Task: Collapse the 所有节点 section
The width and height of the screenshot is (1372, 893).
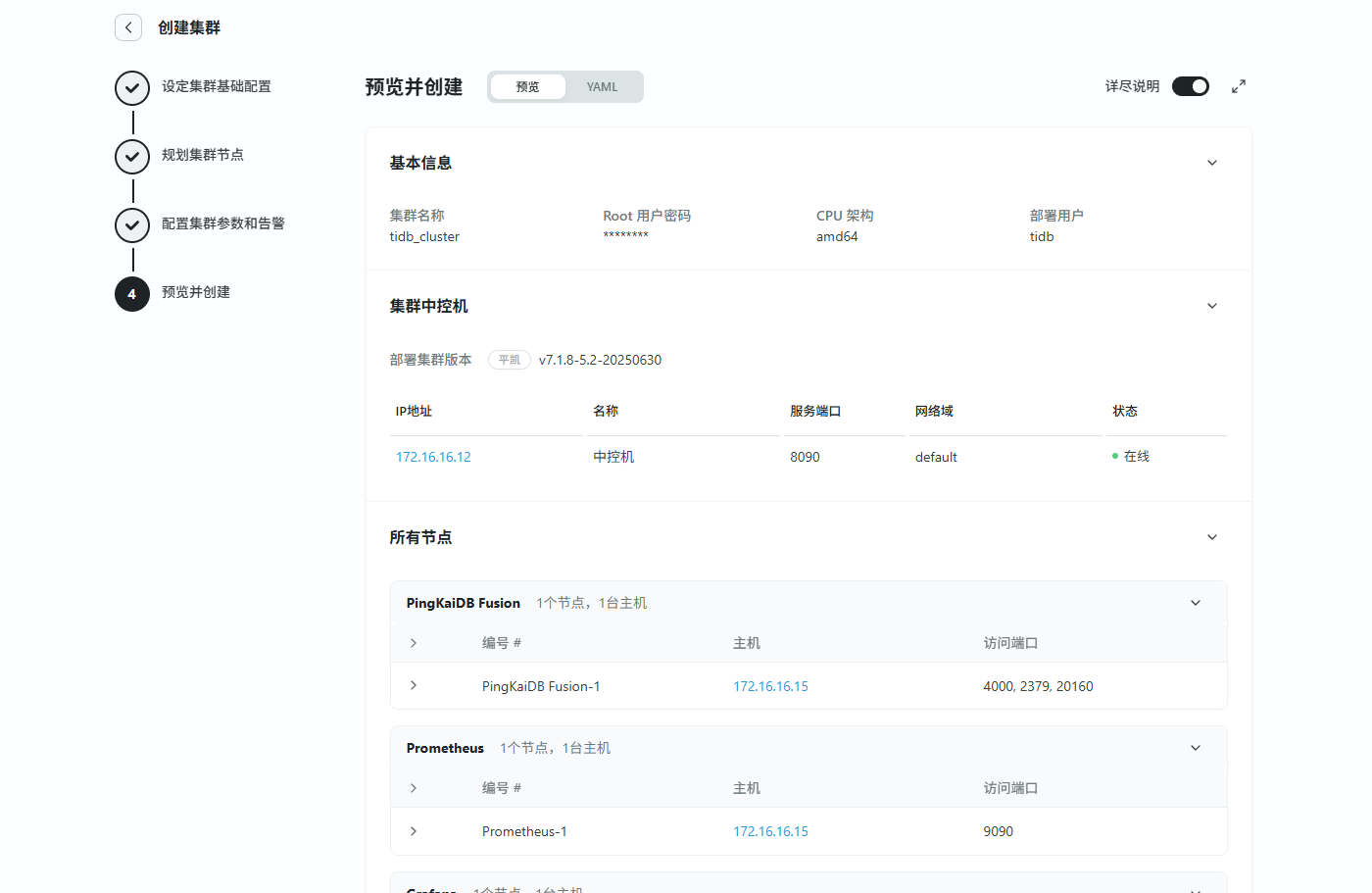Action: click(x=1212, y=537)
